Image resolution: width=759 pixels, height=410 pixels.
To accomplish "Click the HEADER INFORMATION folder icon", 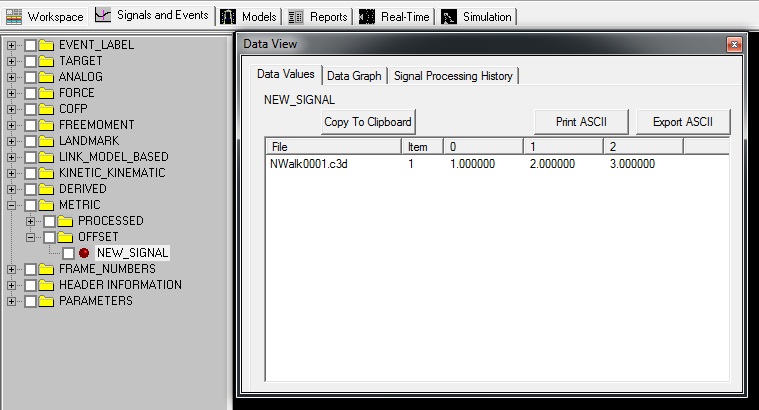I will (46, 285).
